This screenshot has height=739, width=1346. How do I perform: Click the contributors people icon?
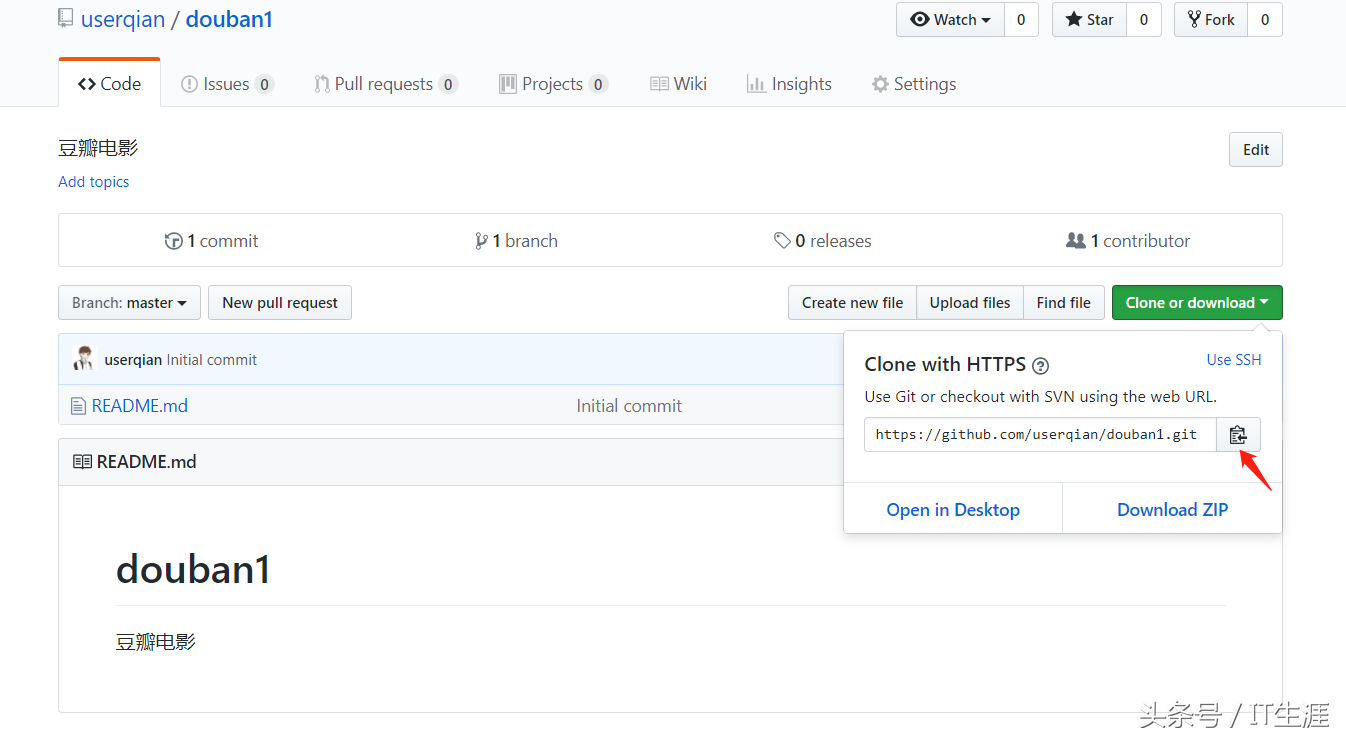point(1076,241)
